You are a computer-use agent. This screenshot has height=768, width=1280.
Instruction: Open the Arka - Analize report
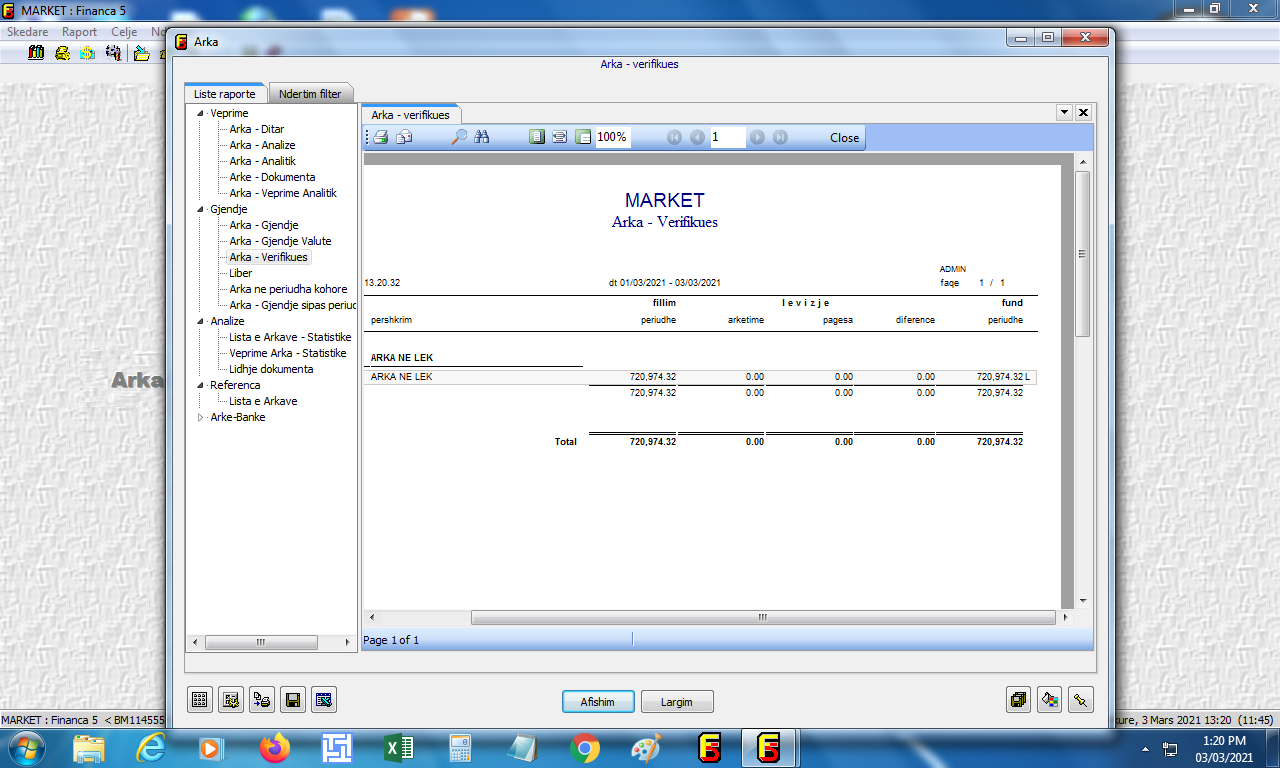pos(262,145)
